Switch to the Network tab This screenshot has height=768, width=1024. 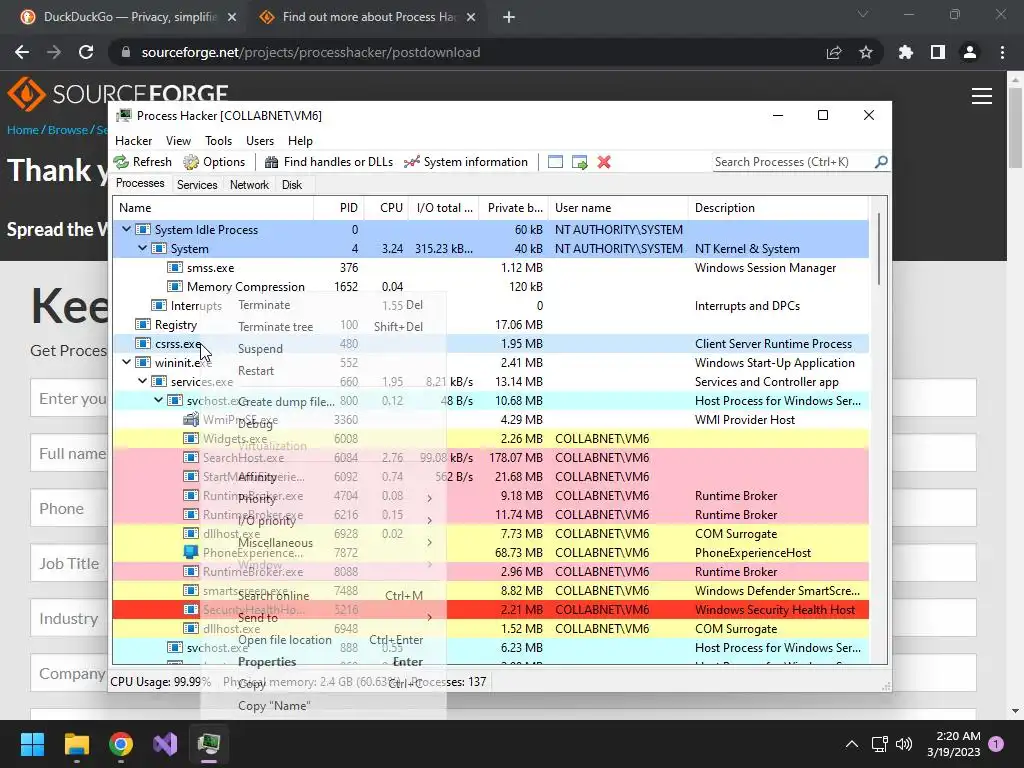[249, 185]
